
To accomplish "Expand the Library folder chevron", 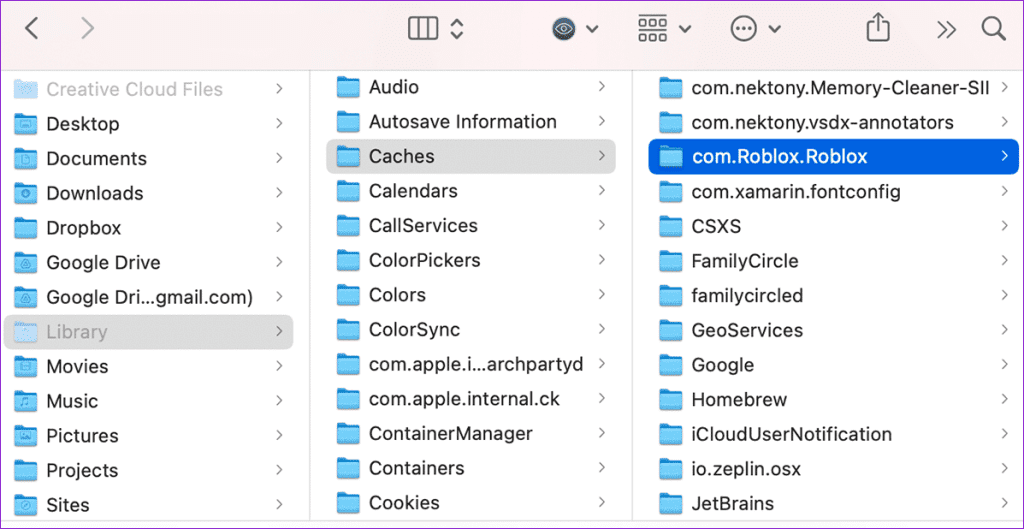I will (278, 332).
